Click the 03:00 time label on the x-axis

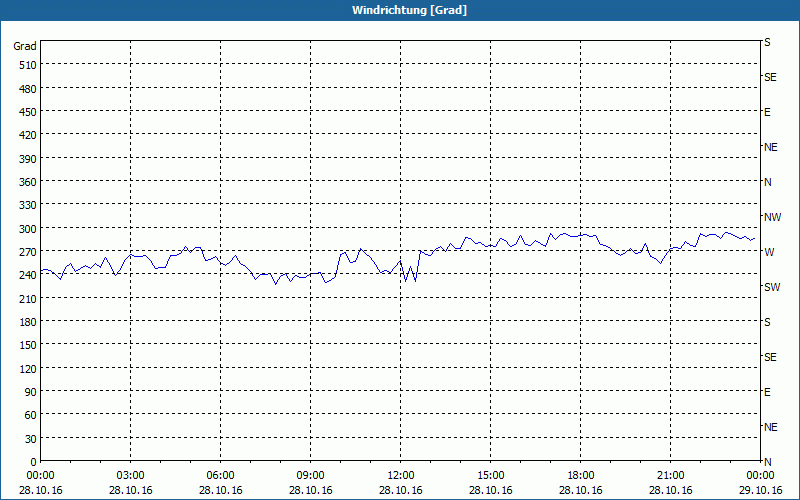[131, 476]
